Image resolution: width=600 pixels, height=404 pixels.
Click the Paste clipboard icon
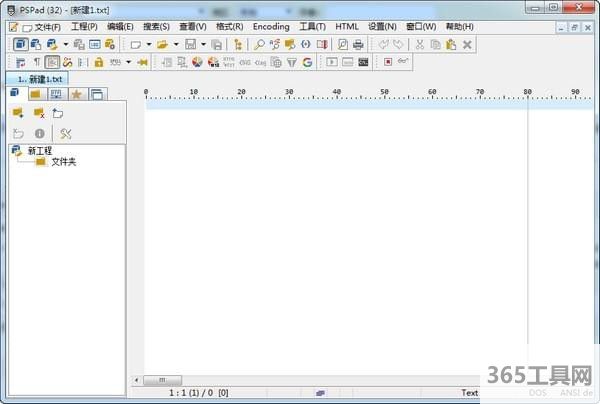pyautogui.click(x=451, y=45)
